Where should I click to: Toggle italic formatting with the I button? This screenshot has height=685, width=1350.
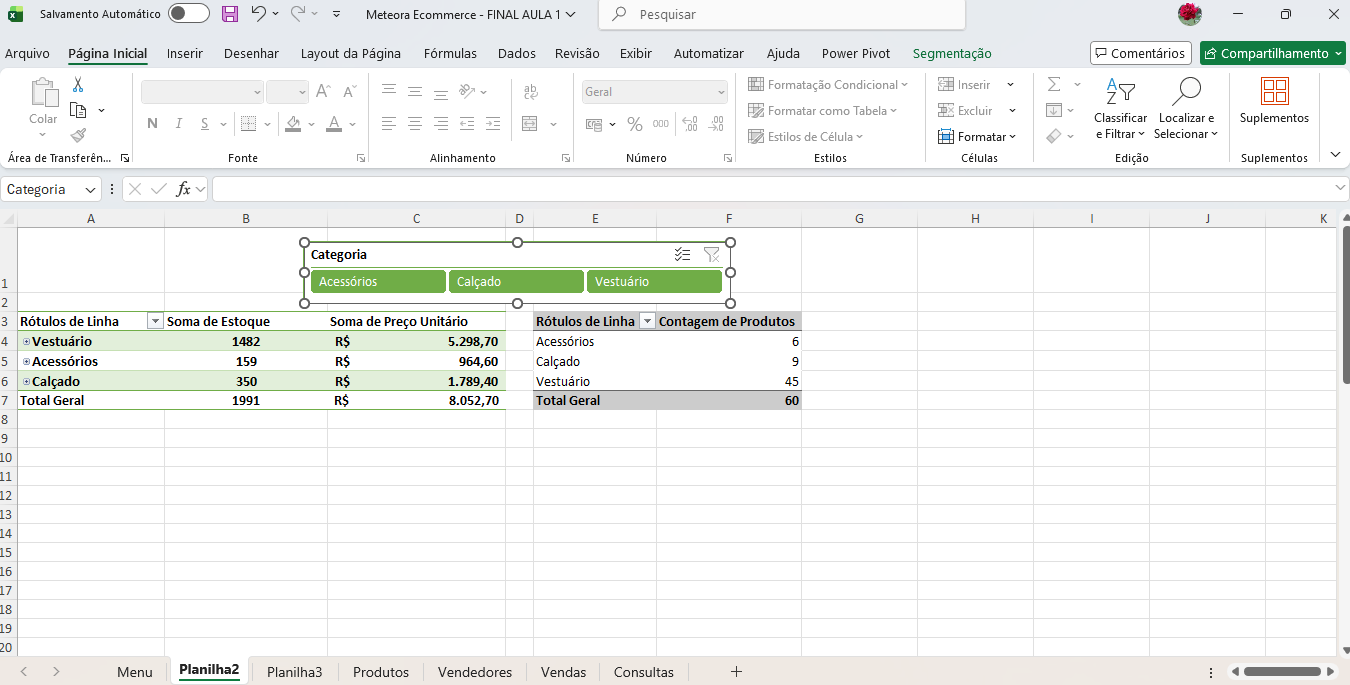coord(179,124)
